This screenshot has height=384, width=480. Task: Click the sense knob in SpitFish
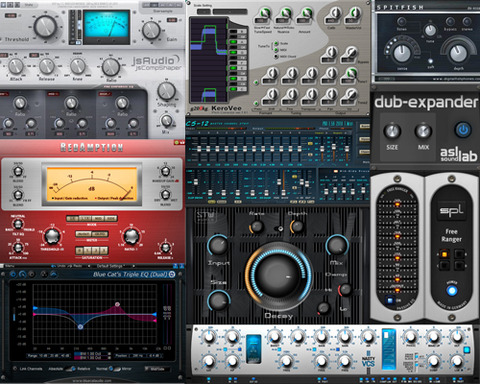tap(402, 53)
